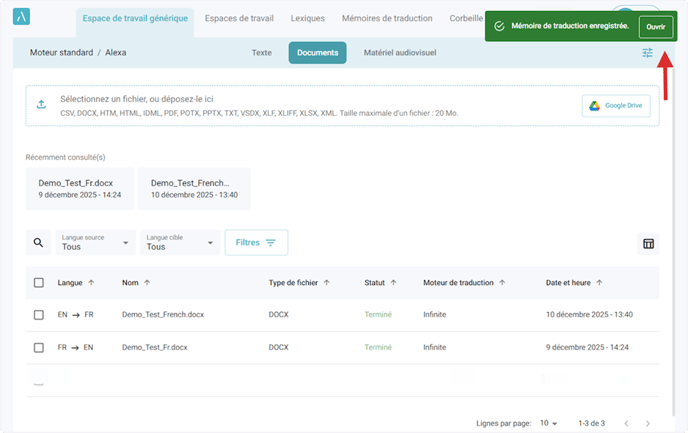
Task: Switch to the Lexiques tab
Action: (x=307, y=19)
